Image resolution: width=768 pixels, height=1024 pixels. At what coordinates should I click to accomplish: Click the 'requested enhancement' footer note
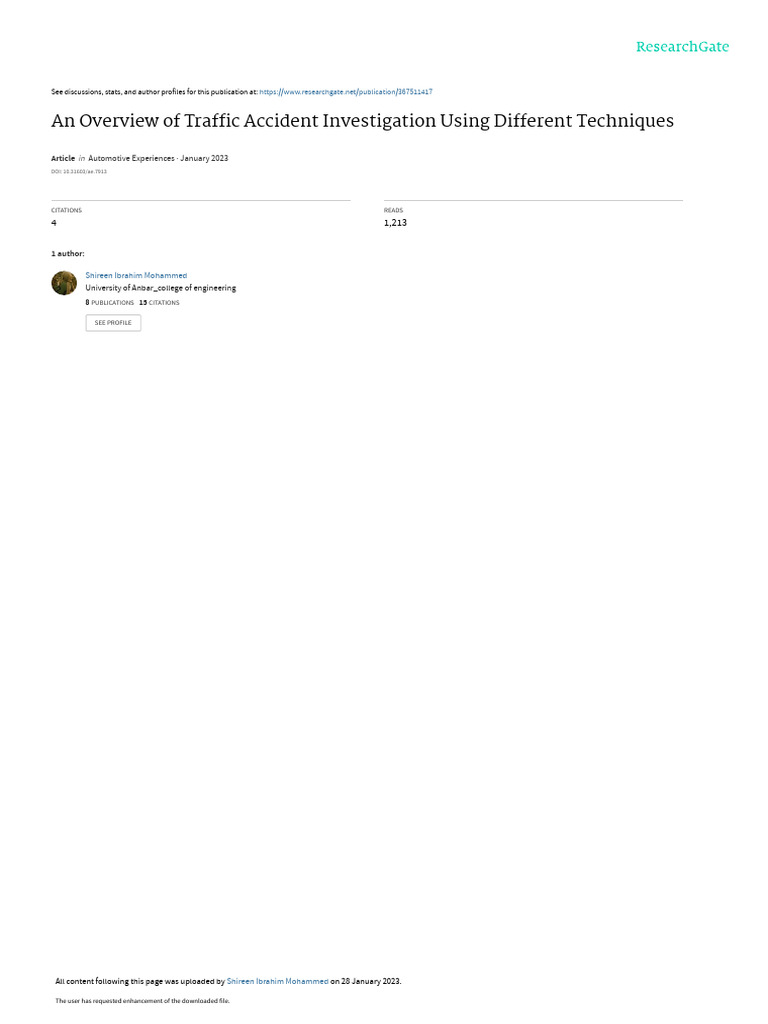tap(142, 1000)
